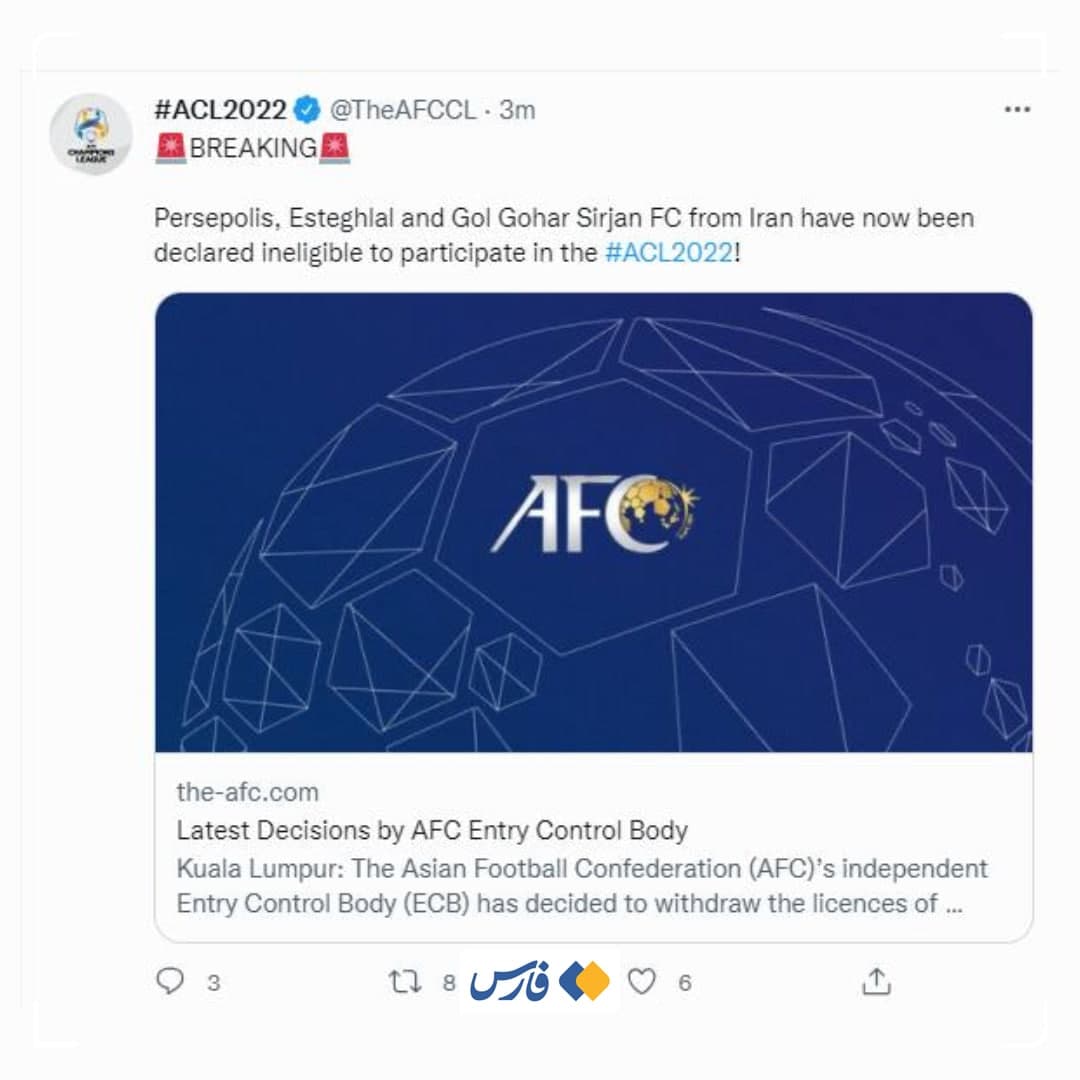The width and height of the screenshot is (1080, 1080).
Task: Click the Fars news logo watermark
Action: click(x=541, y=982)
